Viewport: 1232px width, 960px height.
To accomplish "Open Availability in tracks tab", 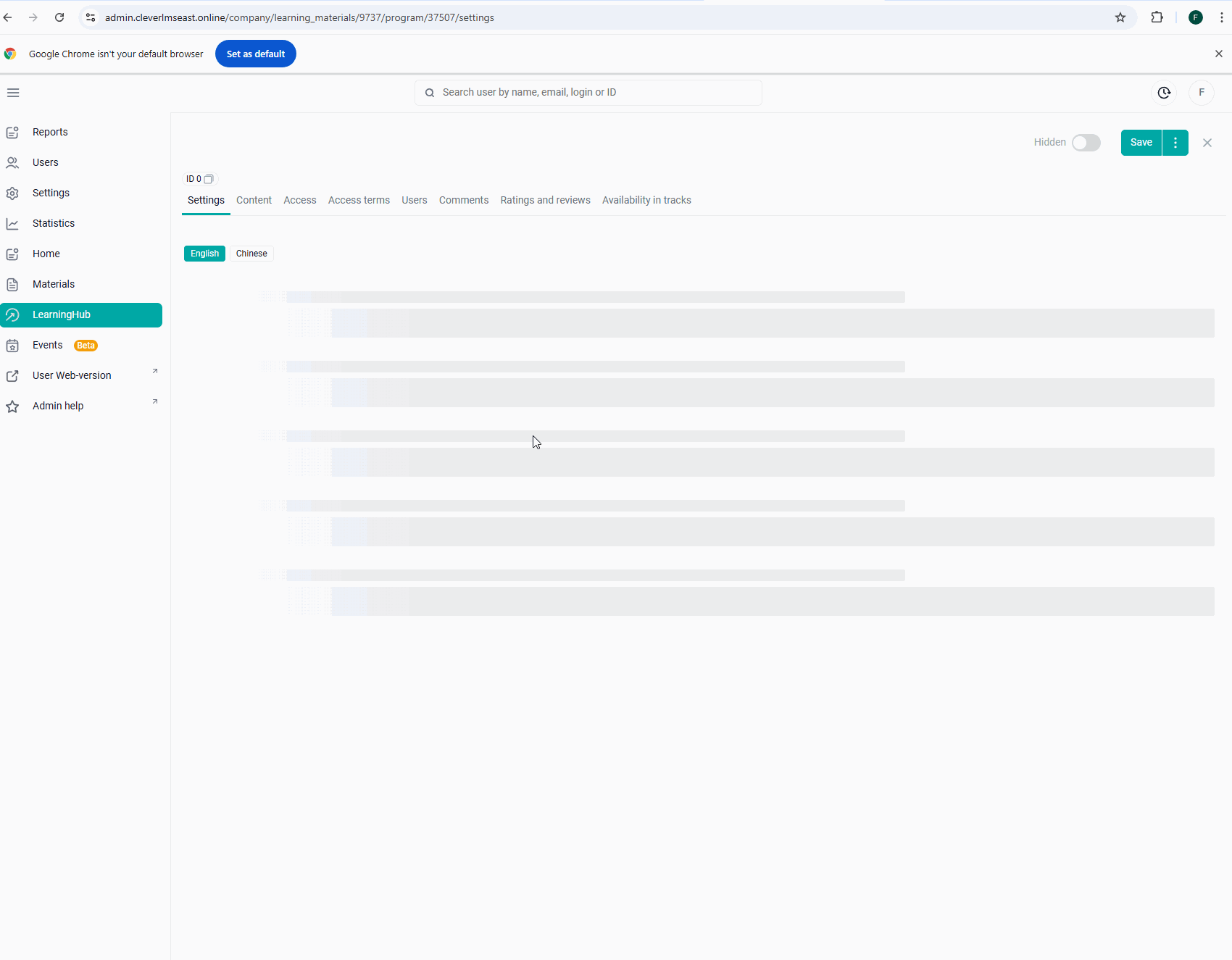I will [x=646, y=200].
